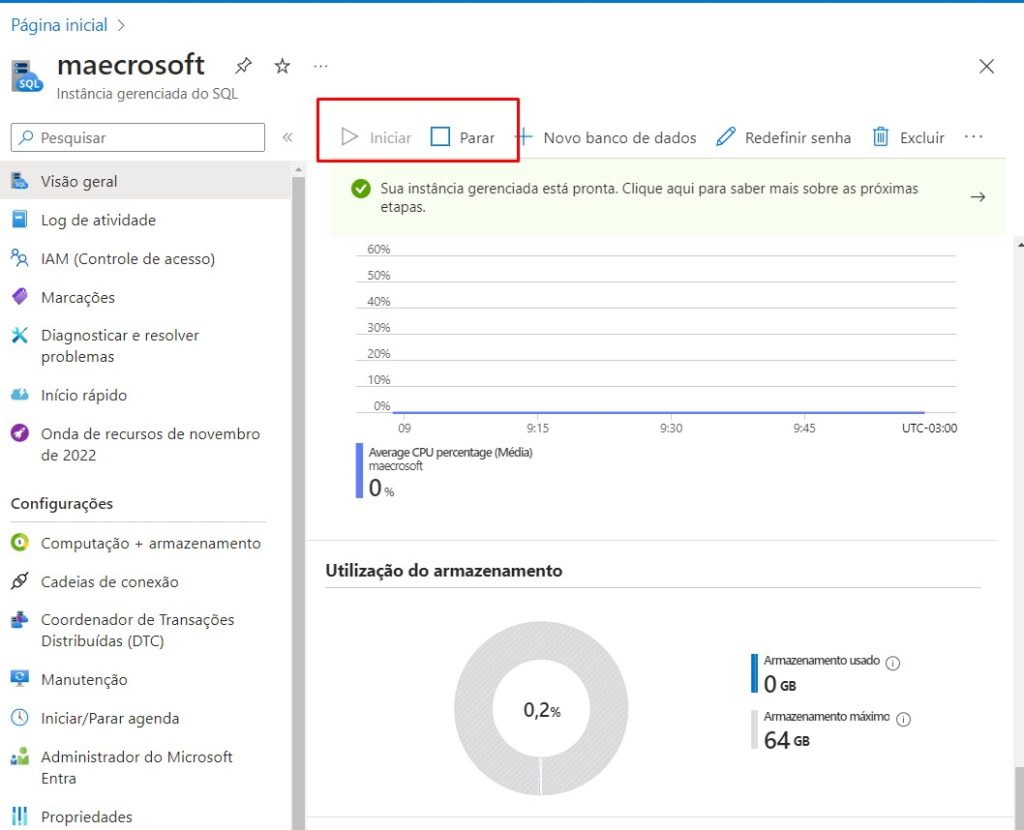Screen dimensions: 1024x830
Task: Select the tag icon beside Marcações
Action: click(x=19, y=296)
